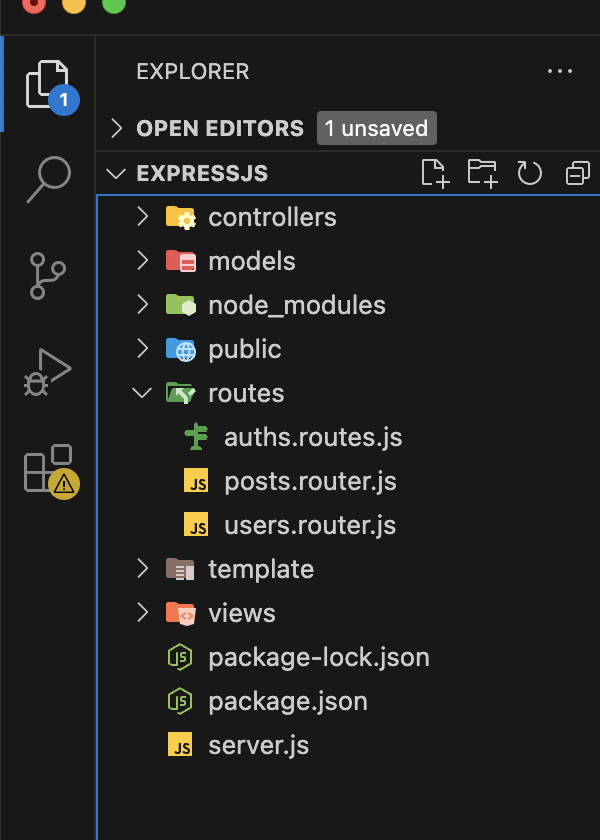Screen dimensions: 600x840
Task: Select the models folder name
Action: click(252, 261)
